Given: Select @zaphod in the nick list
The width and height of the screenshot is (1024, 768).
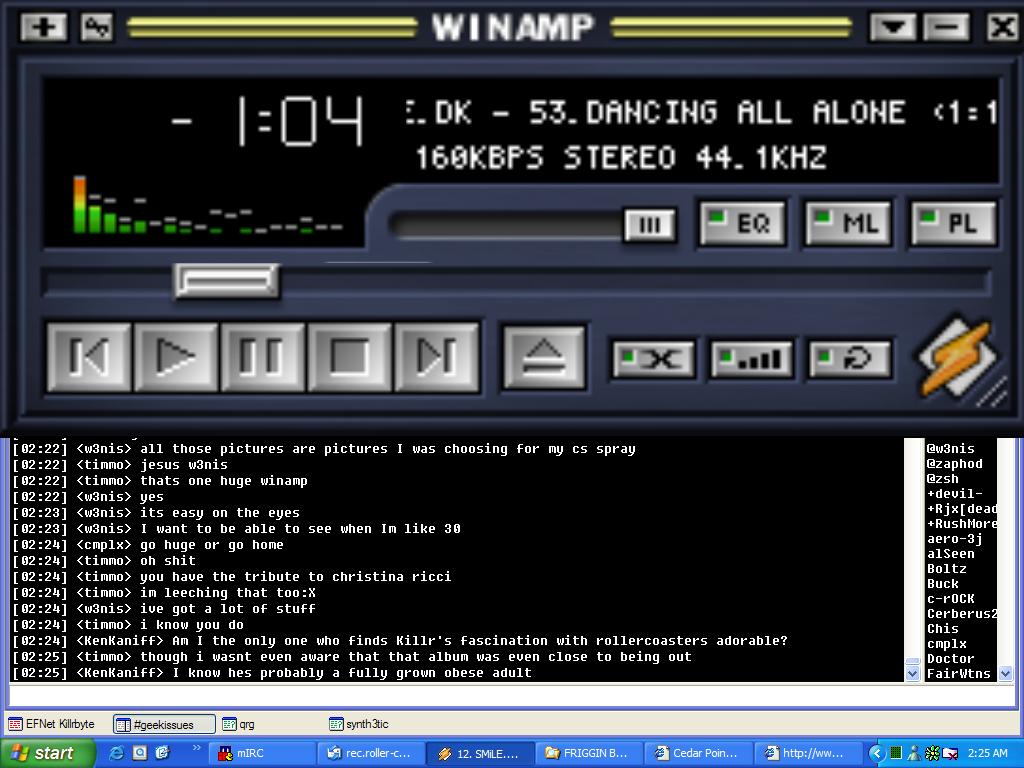Looking at the screenshot, I should [x=954, y=464].
